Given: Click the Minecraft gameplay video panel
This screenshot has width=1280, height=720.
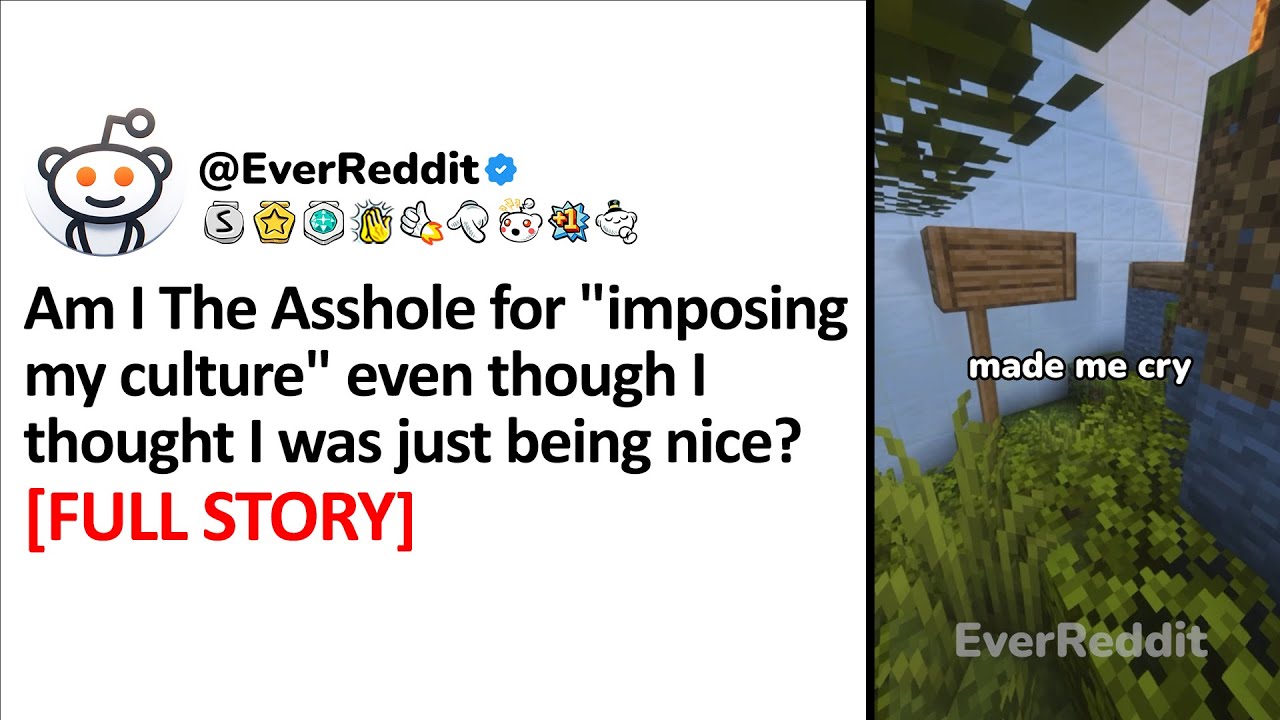Looking at the screenshot, I should tap(1078, 360).
